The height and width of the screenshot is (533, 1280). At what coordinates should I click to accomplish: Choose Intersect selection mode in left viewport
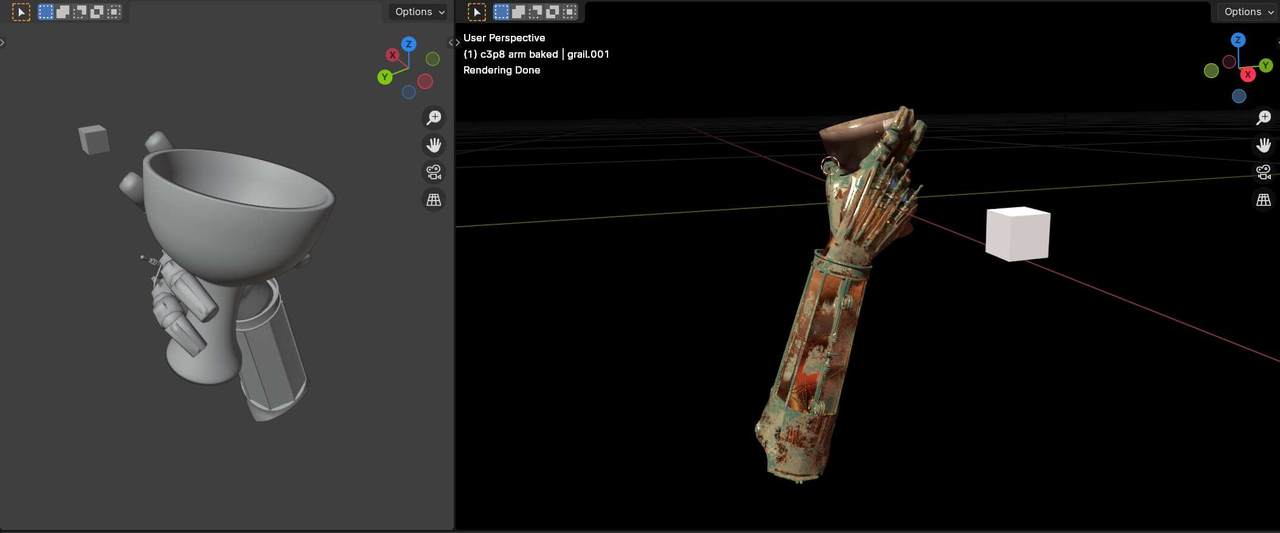click(x=114, y=12)
